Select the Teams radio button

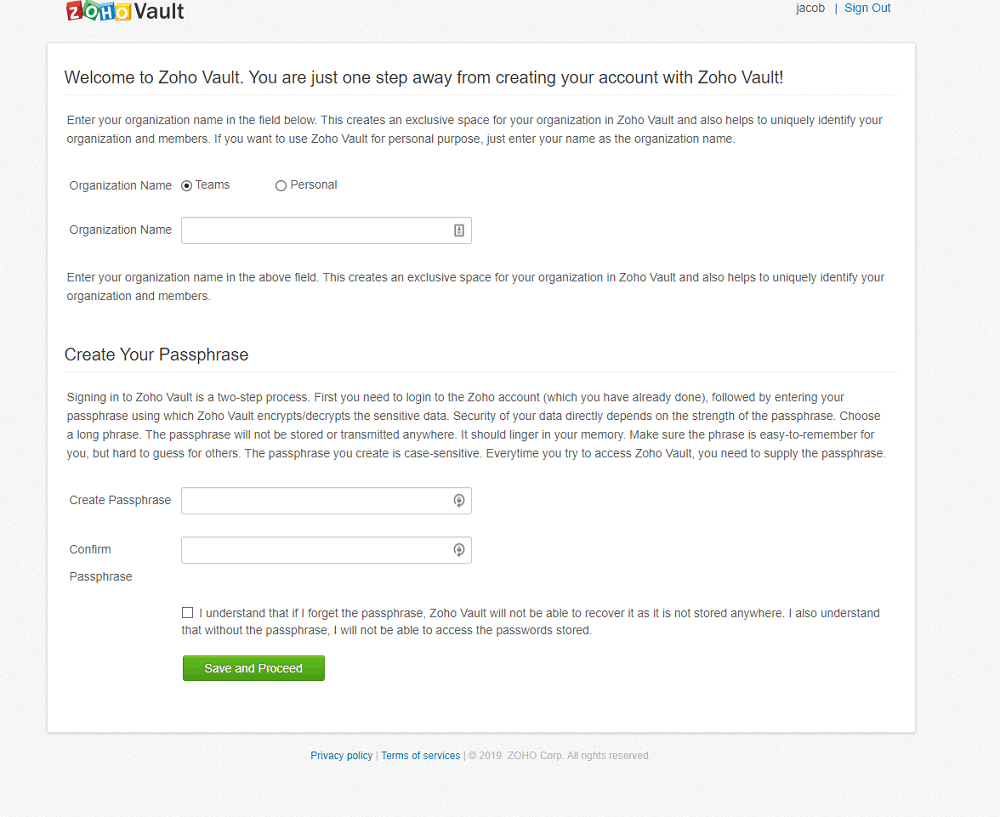[186, 186]
